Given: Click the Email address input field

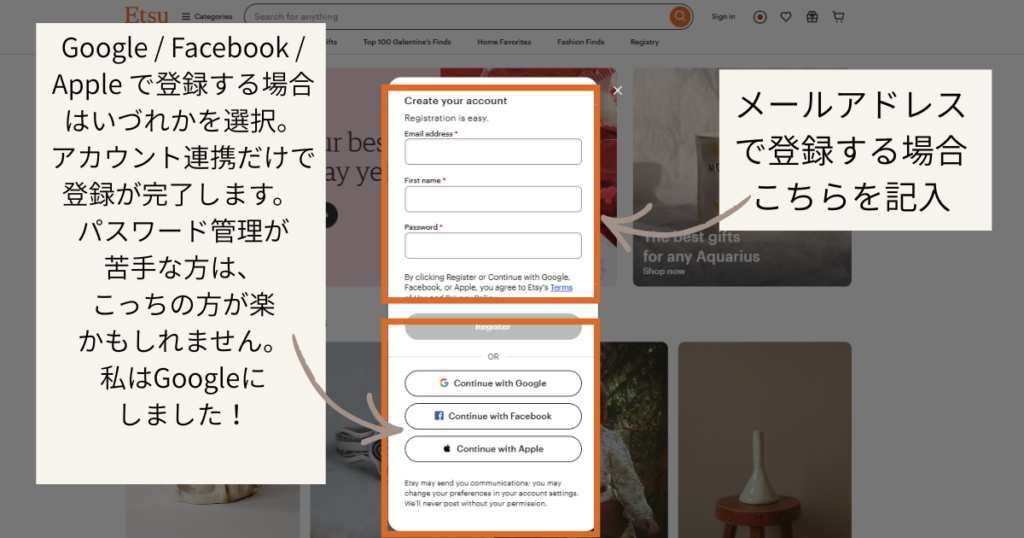Looking at the screenshot, I should 492,152.
